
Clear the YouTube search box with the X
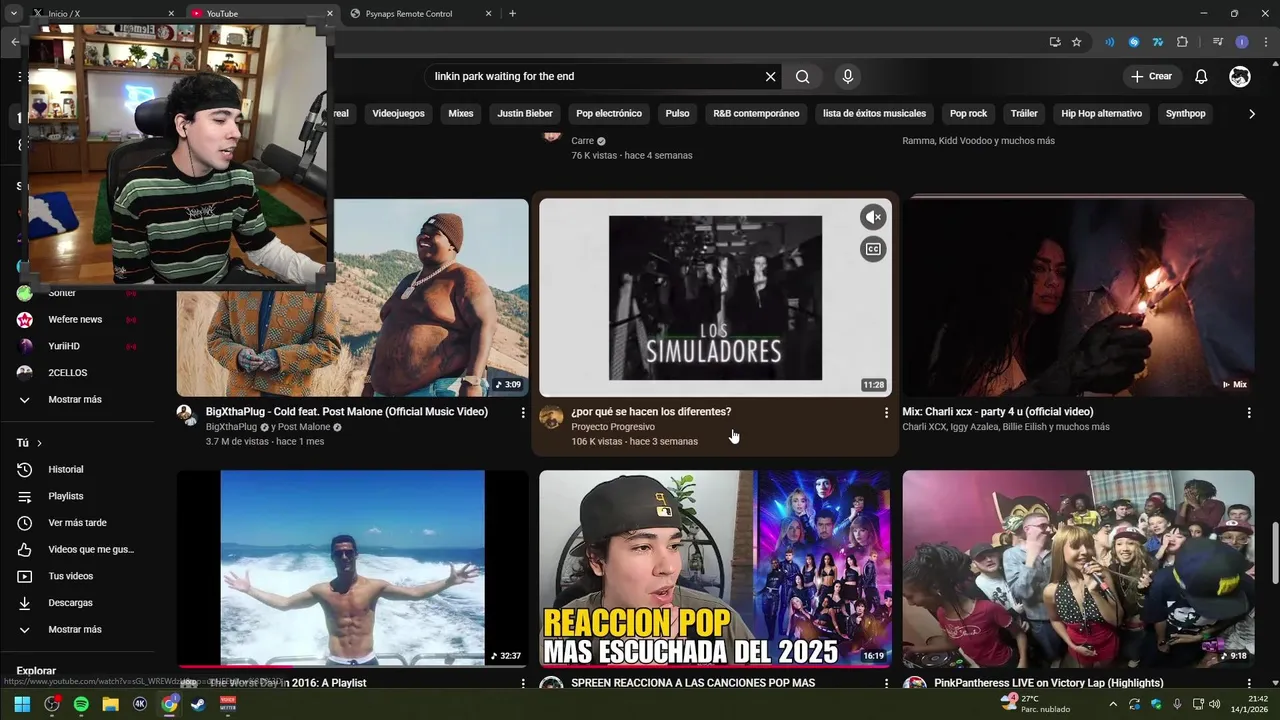(770, 76)
